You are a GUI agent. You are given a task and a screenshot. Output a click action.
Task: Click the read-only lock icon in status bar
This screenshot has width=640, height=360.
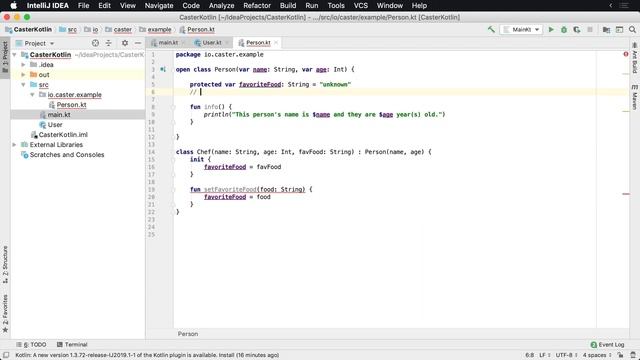pos(620,355)
